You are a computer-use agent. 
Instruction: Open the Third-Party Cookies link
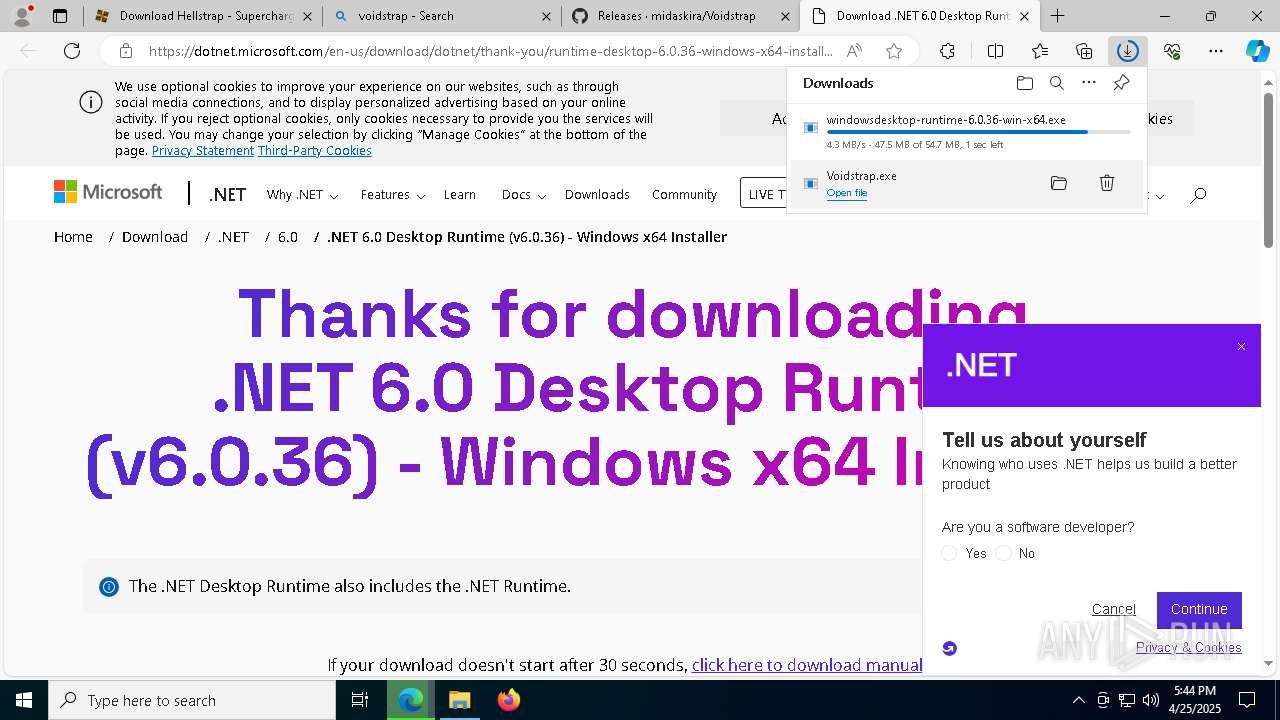(x=315, y=151)
